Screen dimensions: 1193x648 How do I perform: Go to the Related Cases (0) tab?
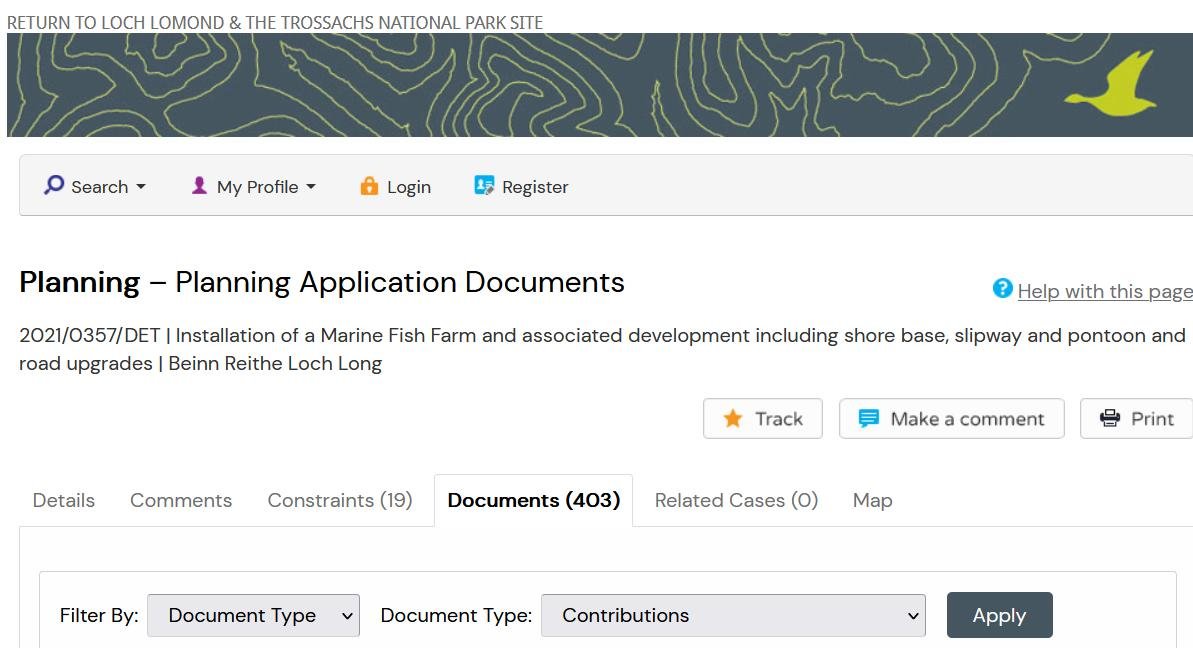pyautogui.click(x=736, y=501)
